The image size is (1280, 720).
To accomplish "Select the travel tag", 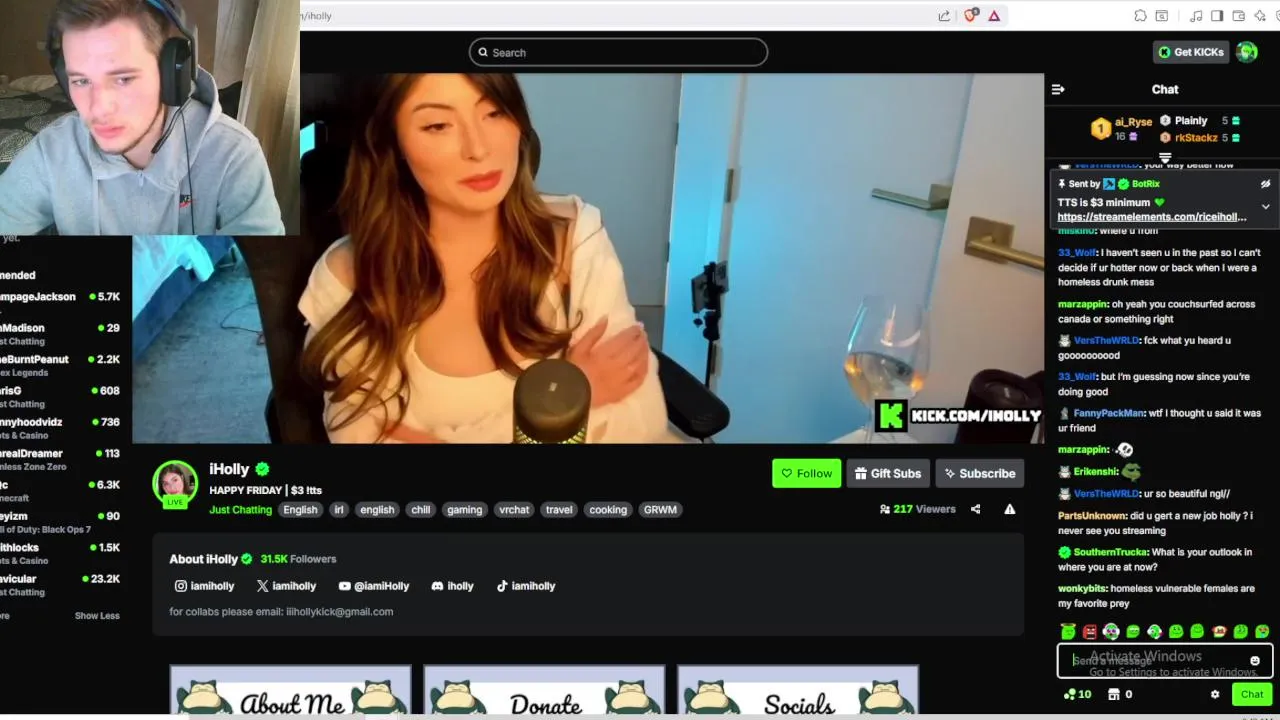I will pyautogui.click(x=559, y=510).
